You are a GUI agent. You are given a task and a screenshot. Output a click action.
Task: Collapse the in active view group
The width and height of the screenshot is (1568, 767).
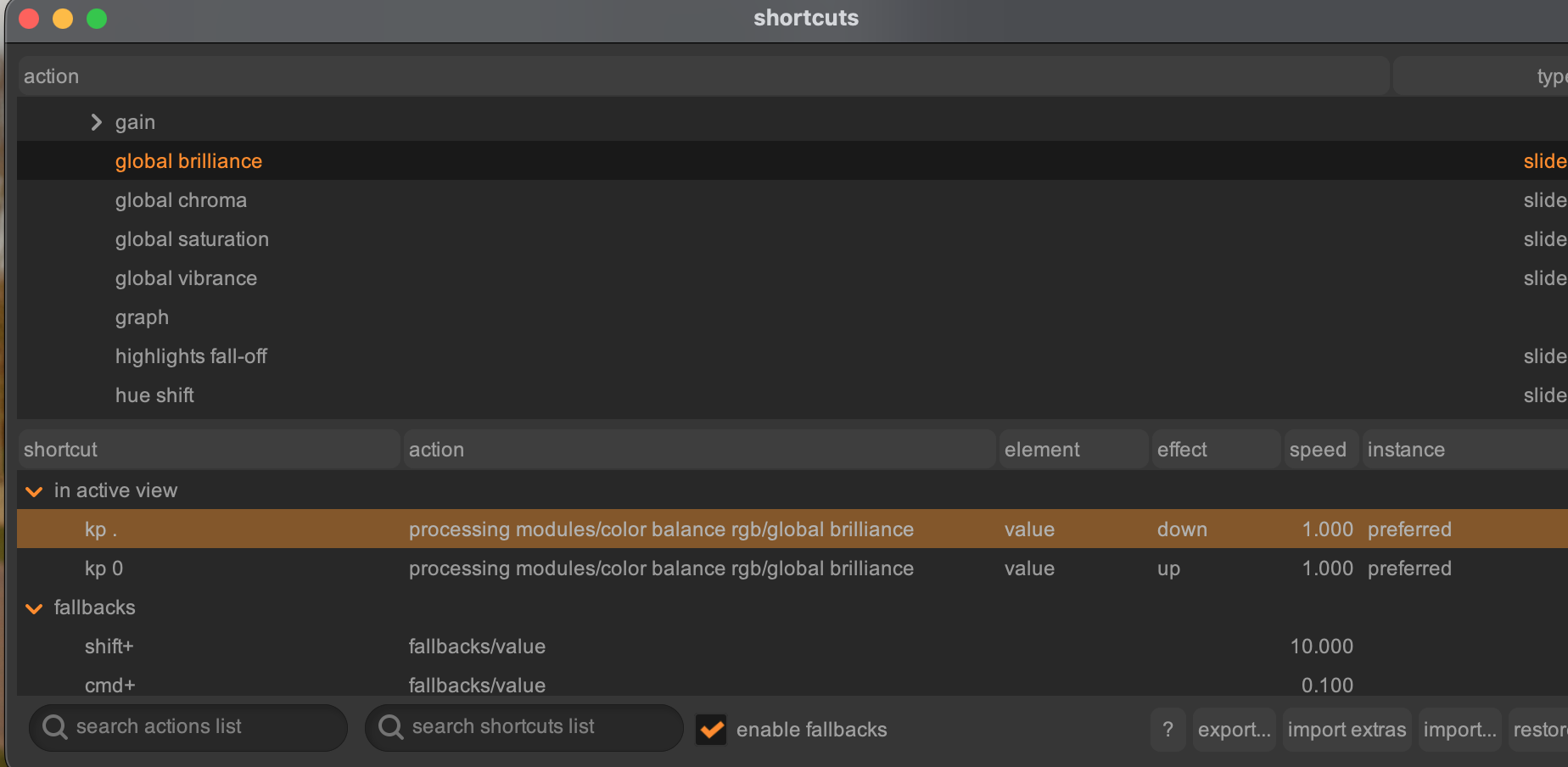coord(34,490)
